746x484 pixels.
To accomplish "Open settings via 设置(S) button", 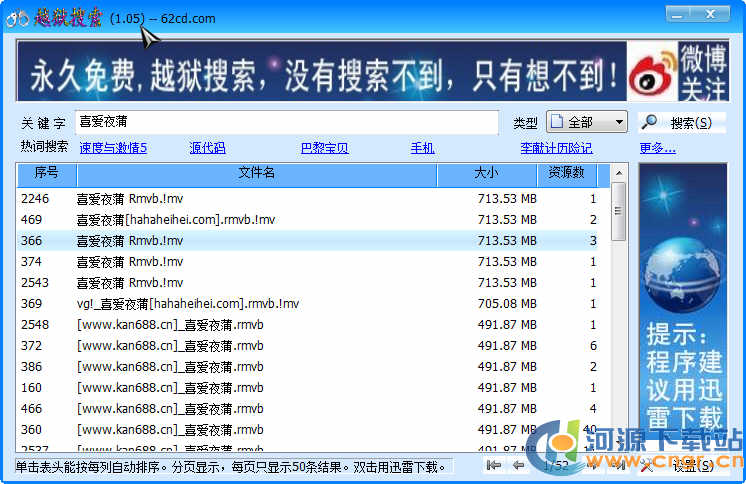I will [x=692, y=465].
